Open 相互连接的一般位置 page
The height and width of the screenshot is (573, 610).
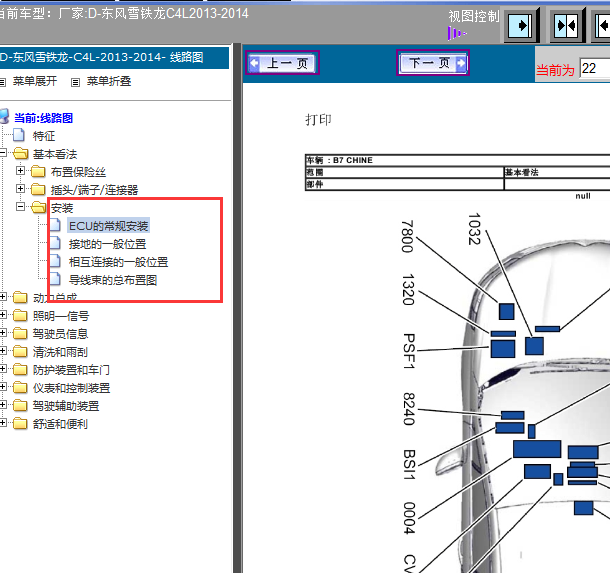click(x=118, y=262)
